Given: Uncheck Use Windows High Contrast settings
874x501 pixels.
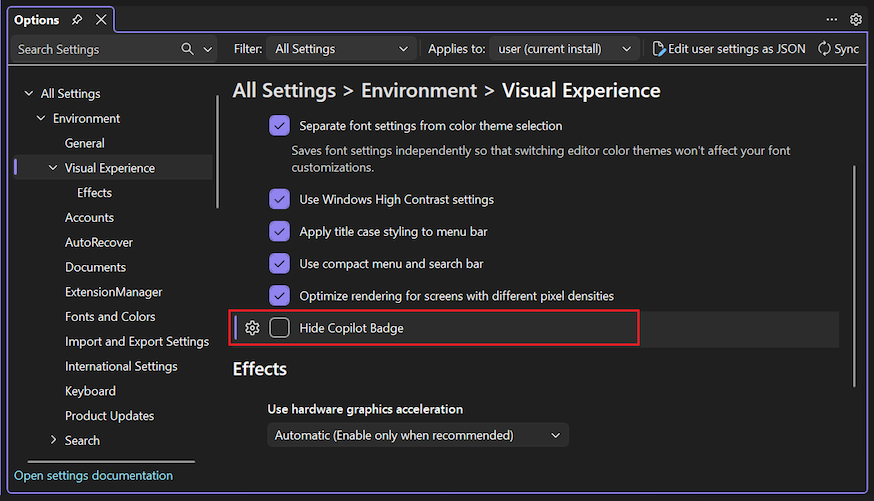Looking at the screenshot, I should pyautogui.click(x=280, y=199).
